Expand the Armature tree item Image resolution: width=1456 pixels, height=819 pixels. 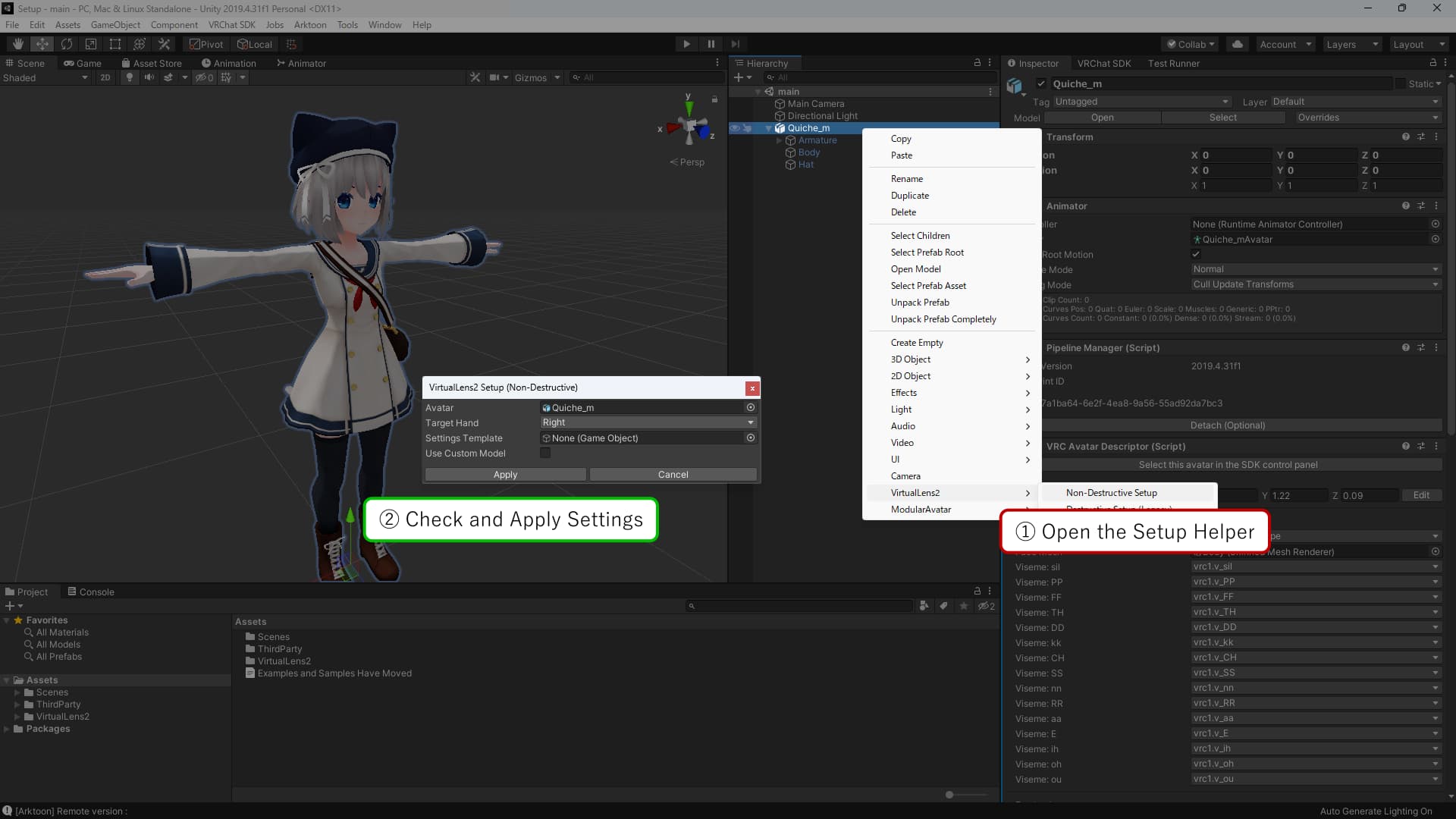(x=779, y=140)
